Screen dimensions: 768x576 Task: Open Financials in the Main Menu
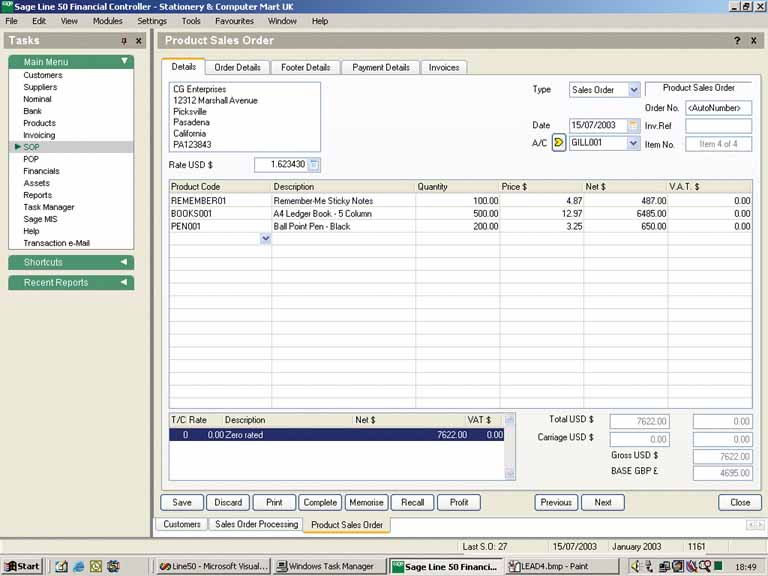pyautogui.click(x=41, y=171)
